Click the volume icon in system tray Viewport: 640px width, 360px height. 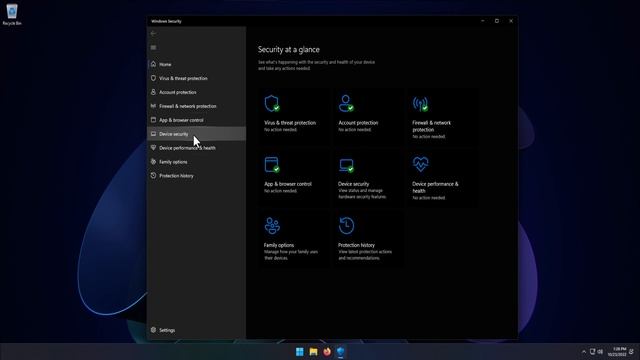point(600,352)
